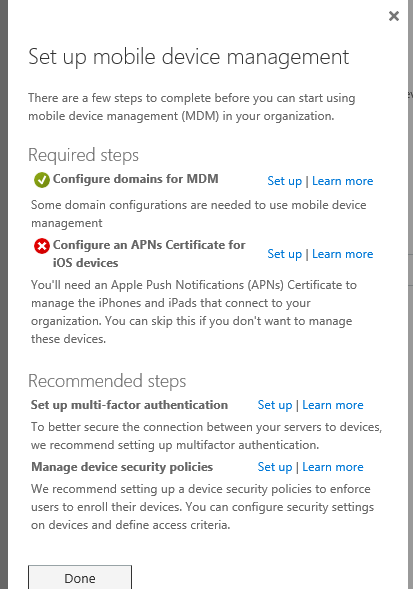413x589 pixels.
Task: Learn more about APNs Certificate
Action: pyautogui.click(x=342, y=254)
